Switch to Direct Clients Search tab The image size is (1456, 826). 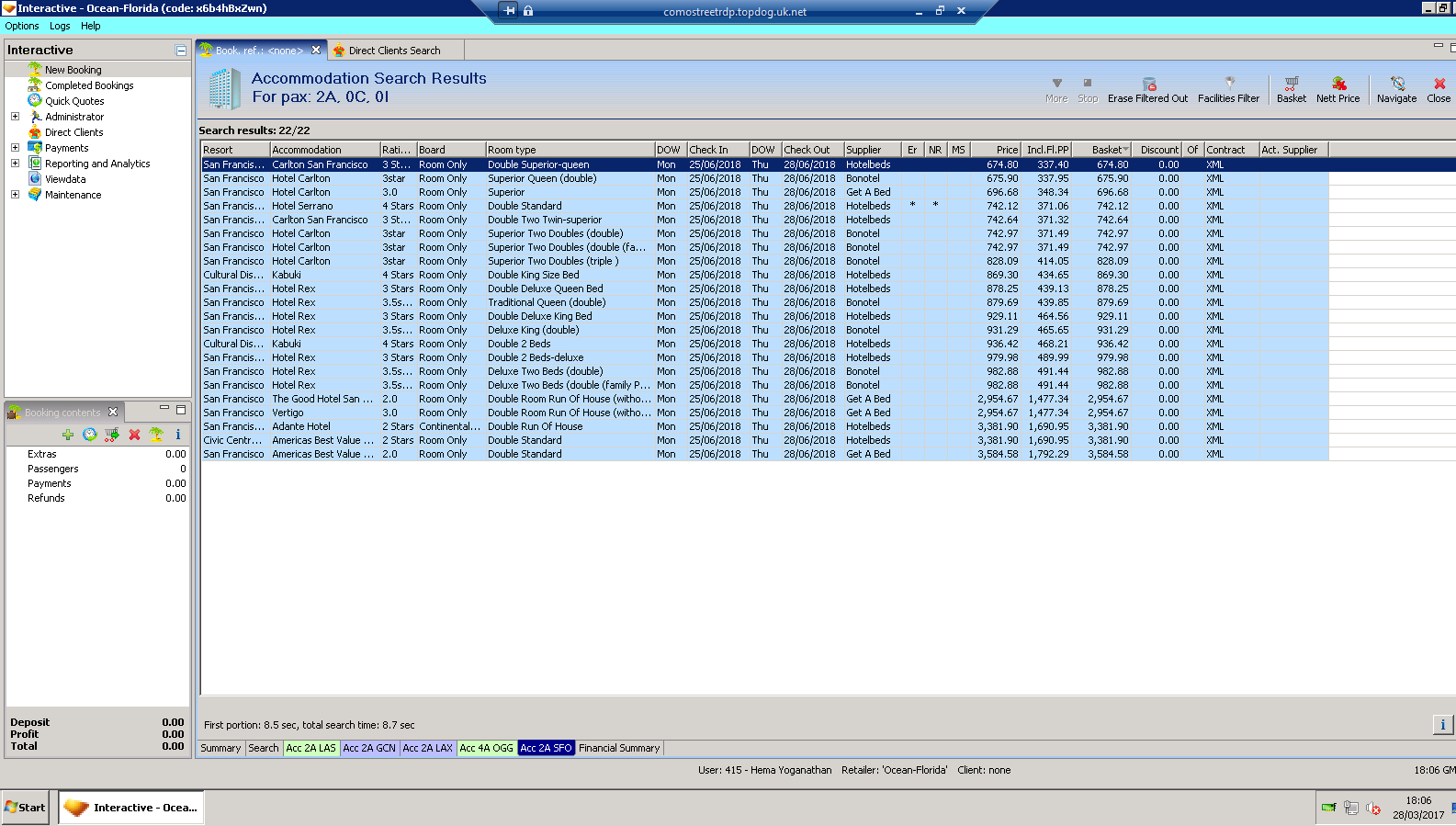coord(394,51)
